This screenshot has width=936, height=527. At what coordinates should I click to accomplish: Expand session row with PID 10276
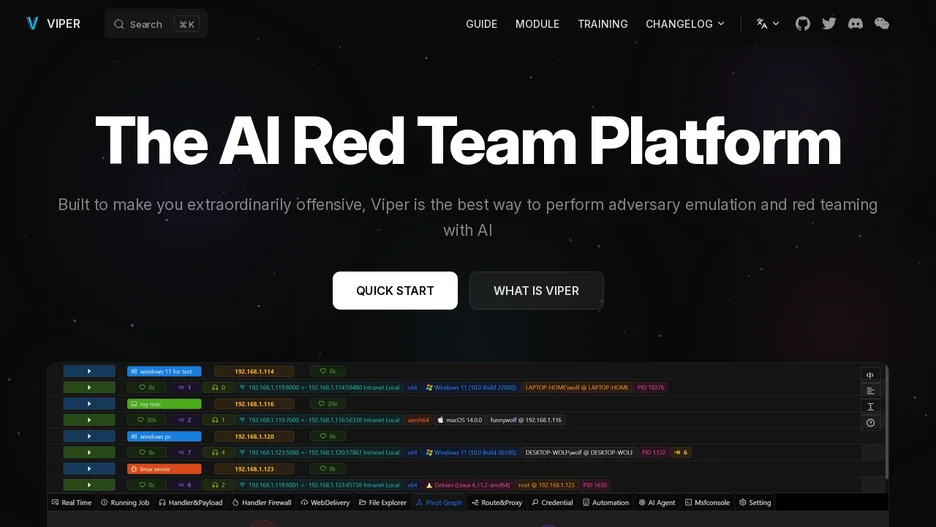pyautogui.click(x=89, y=387)
